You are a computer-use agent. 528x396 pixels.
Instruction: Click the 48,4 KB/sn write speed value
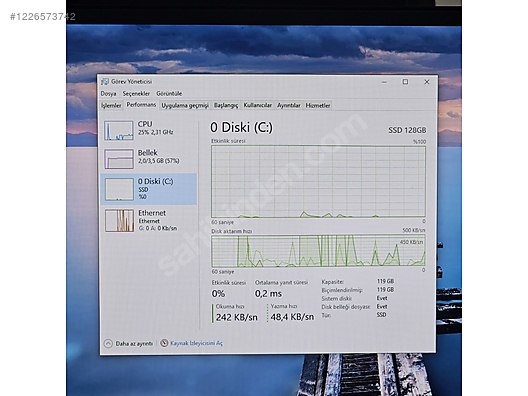[x=292, y=317]
